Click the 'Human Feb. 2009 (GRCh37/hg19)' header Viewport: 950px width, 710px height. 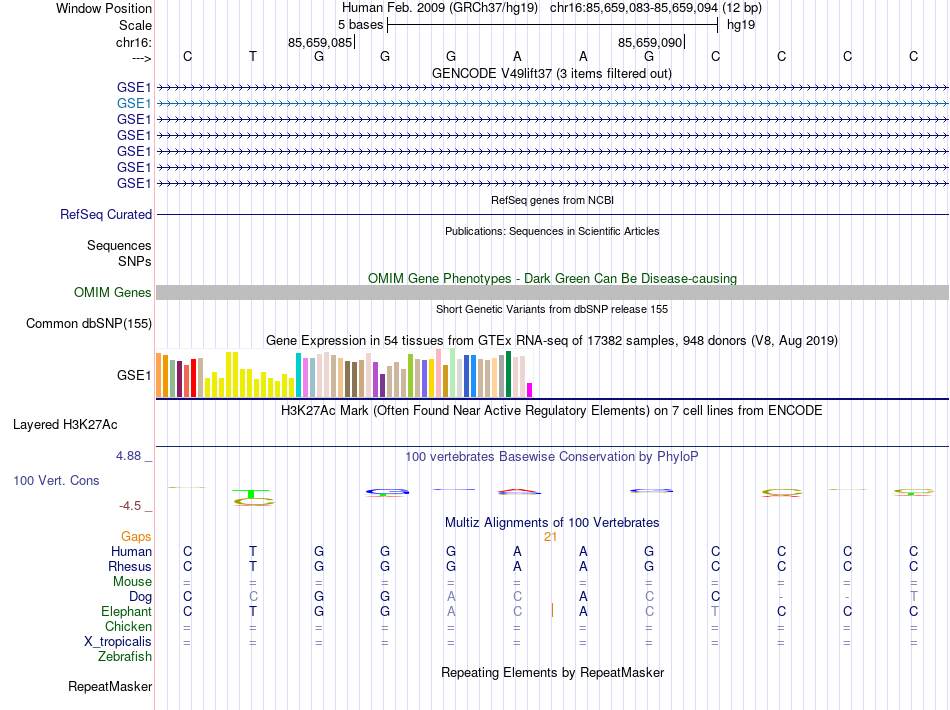[x=440, y=8]
